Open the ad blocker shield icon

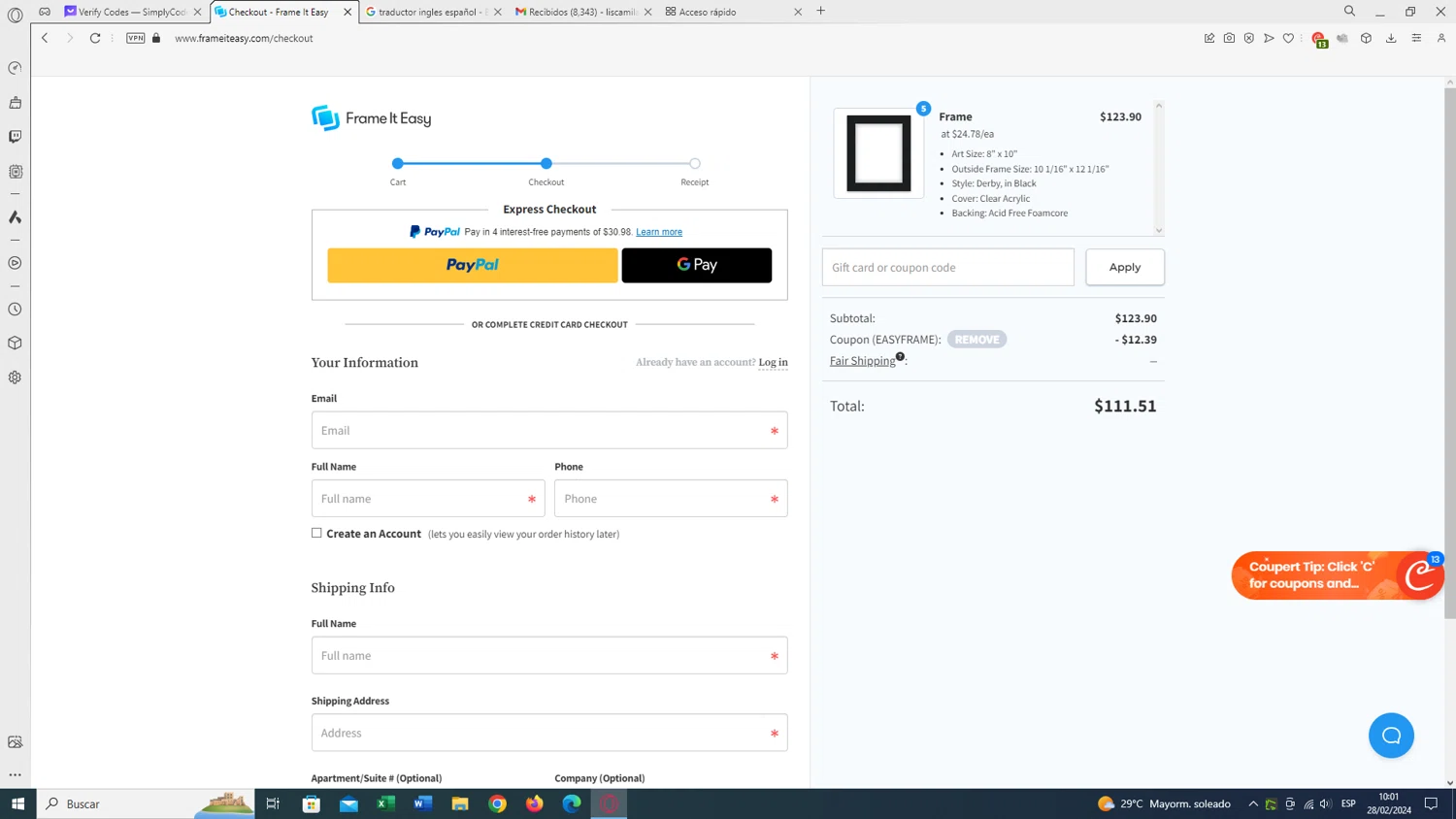(1249, 38)
